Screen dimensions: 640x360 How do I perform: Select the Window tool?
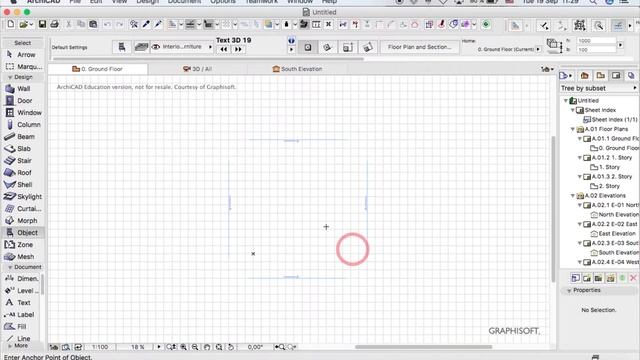pyautogui.click(x=24, y=113)
